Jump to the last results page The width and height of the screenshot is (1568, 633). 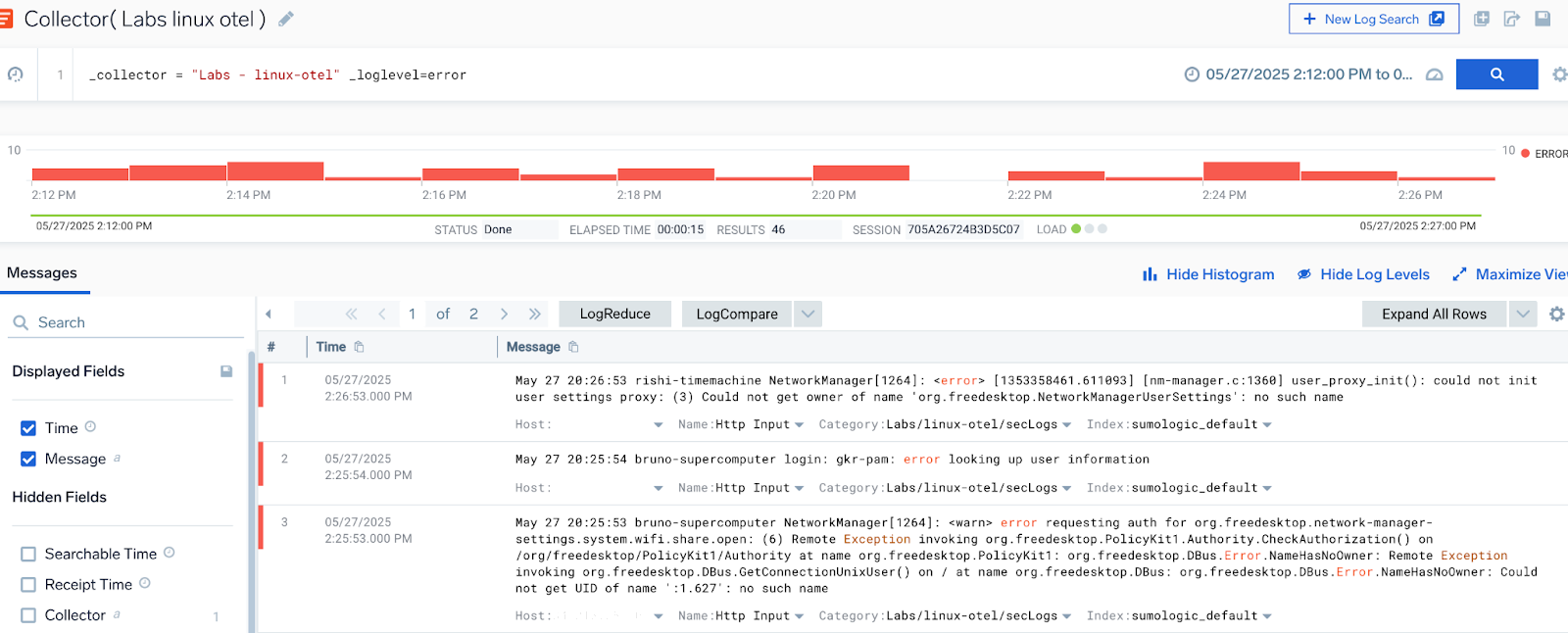(535, 314)
